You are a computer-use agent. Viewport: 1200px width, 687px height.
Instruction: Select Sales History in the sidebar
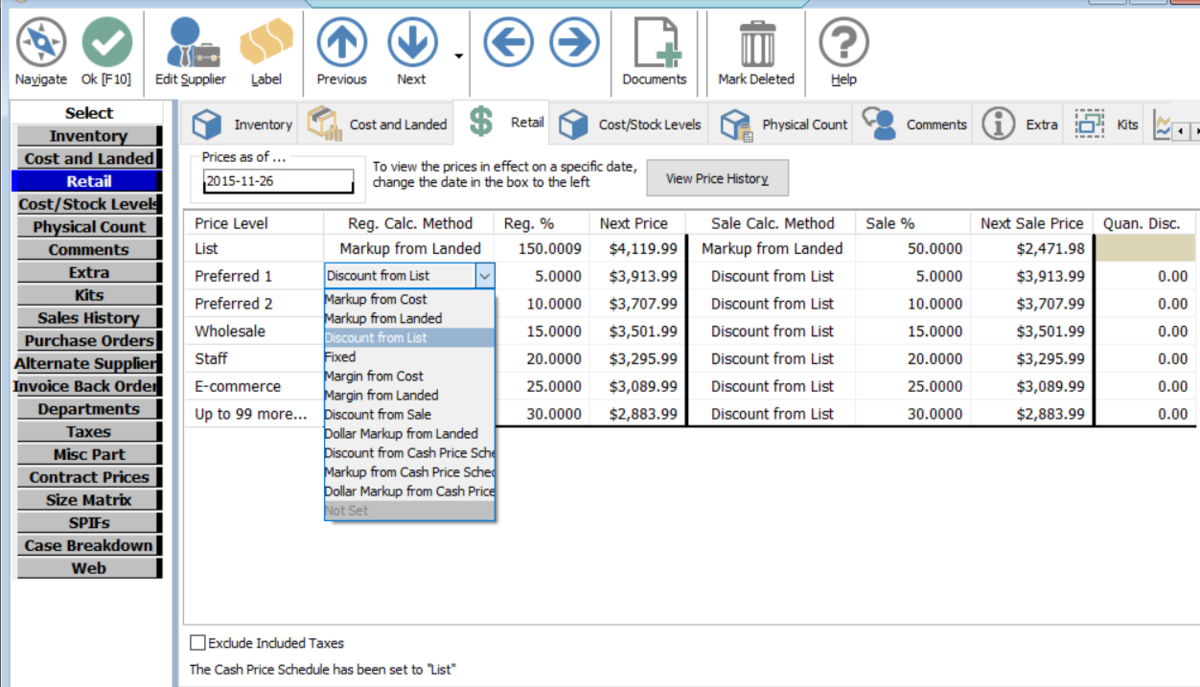[88, 318]
